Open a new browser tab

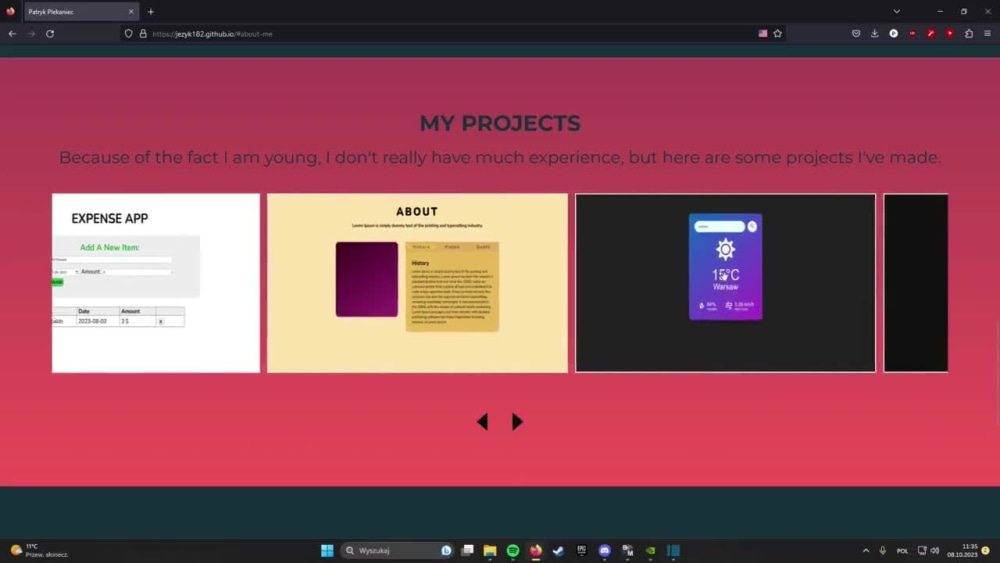[x=151, y=11]
